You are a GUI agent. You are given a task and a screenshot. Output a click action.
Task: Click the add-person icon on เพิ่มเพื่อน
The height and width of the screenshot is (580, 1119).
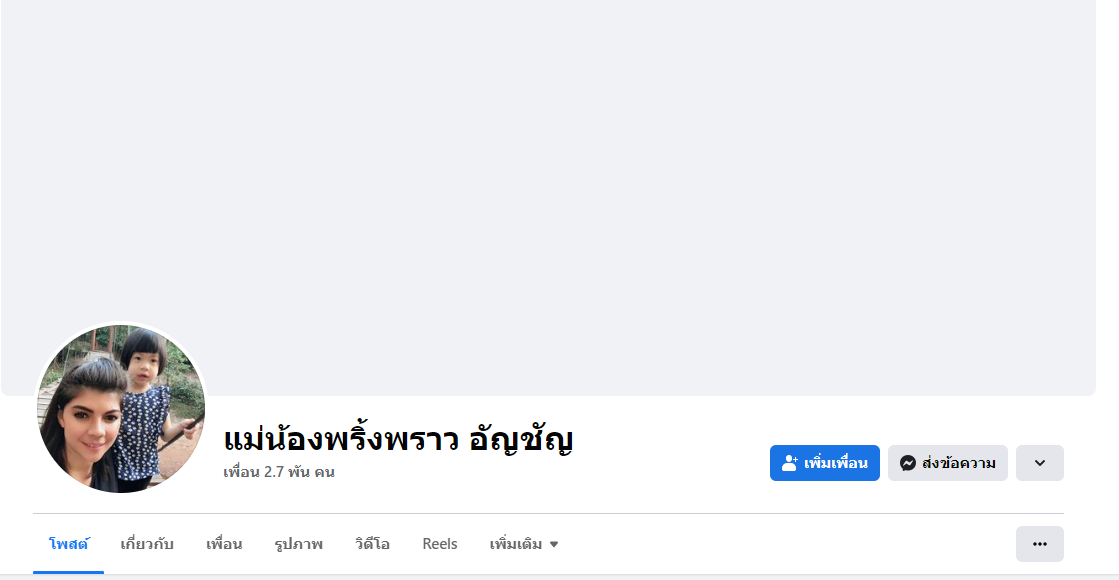click(790, 463)
